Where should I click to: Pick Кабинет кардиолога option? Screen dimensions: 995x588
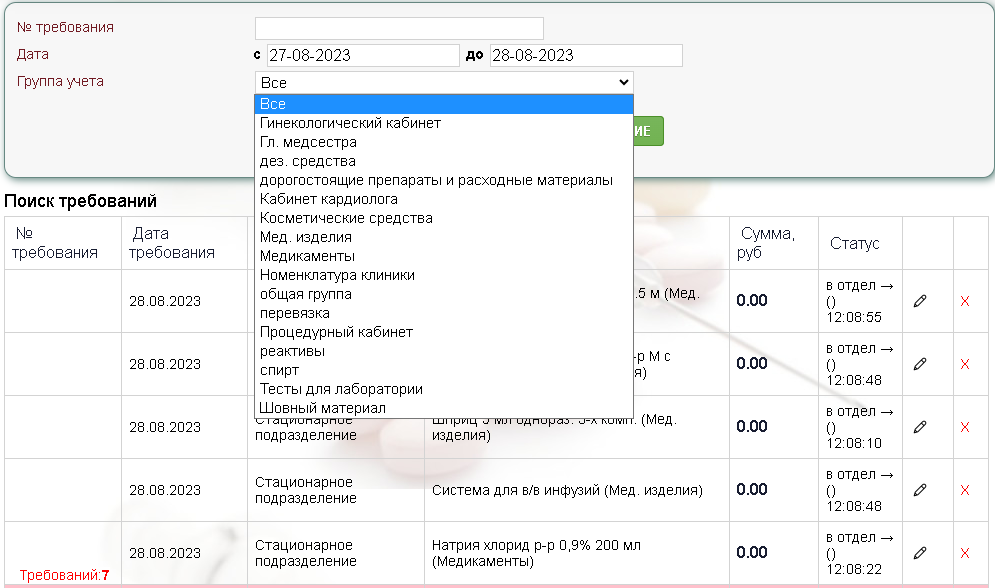click(444, 199)
